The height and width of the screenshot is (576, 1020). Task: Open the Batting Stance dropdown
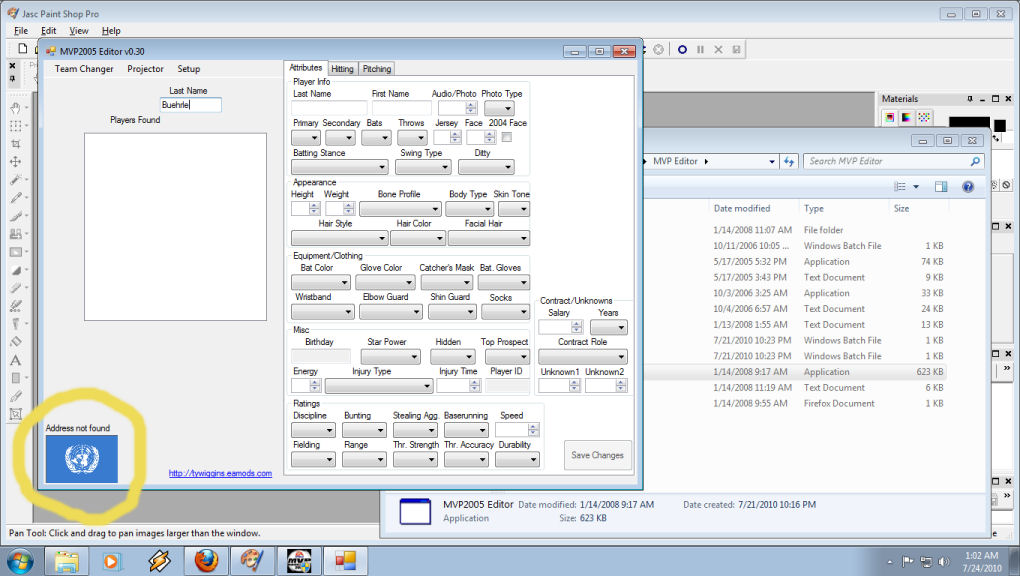pos(340,167)
